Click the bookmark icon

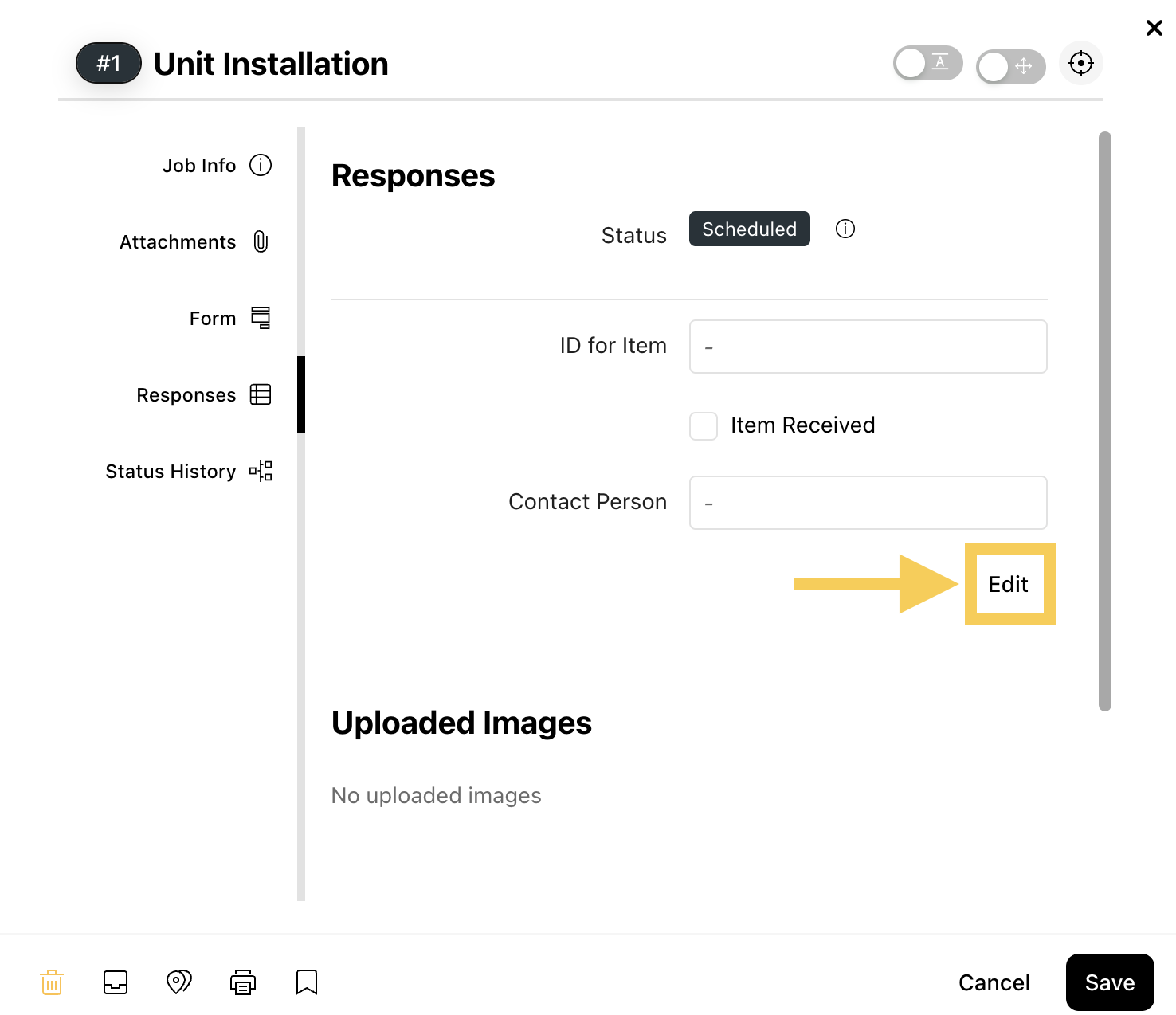coord(307,982)
